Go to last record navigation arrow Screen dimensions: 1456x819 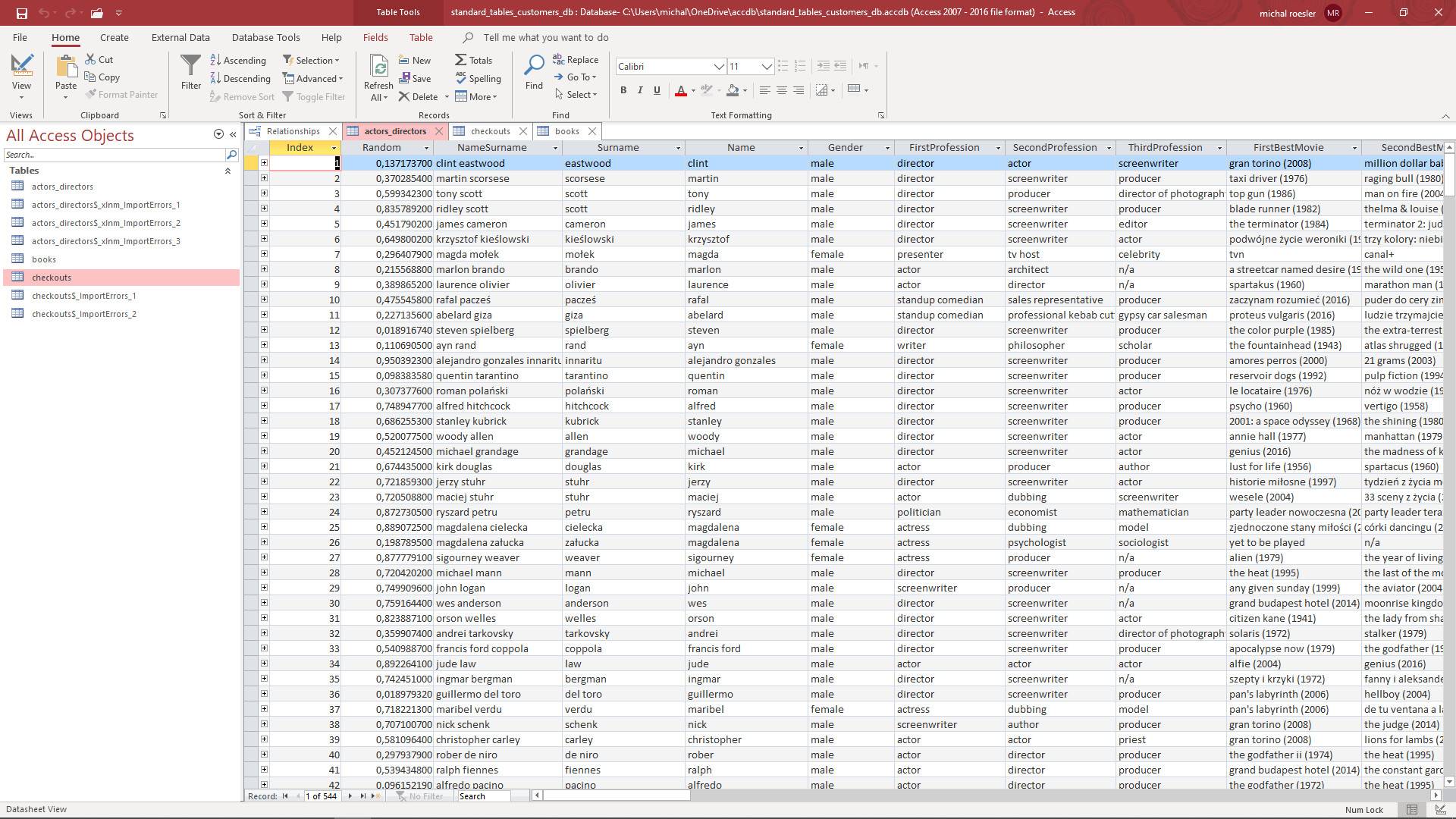[362, 796]
